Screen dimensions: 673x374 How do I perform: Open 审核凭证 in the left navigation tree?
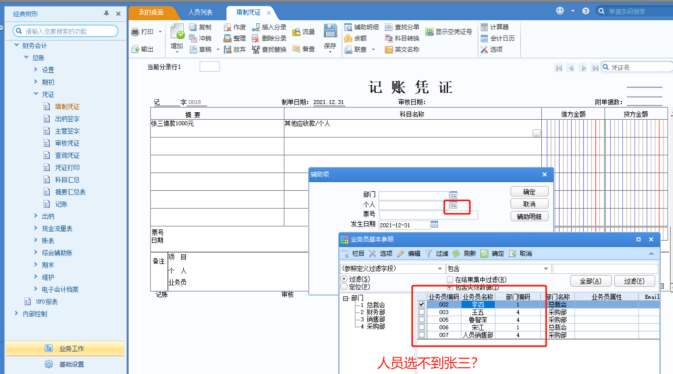(x=67, y=143)
